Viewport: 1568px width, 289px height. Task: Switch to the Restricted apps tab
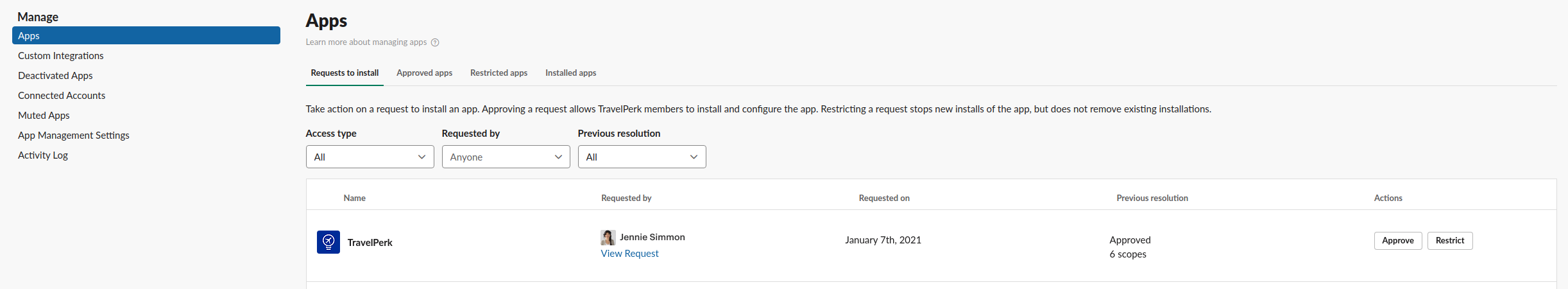coord(499,73)
